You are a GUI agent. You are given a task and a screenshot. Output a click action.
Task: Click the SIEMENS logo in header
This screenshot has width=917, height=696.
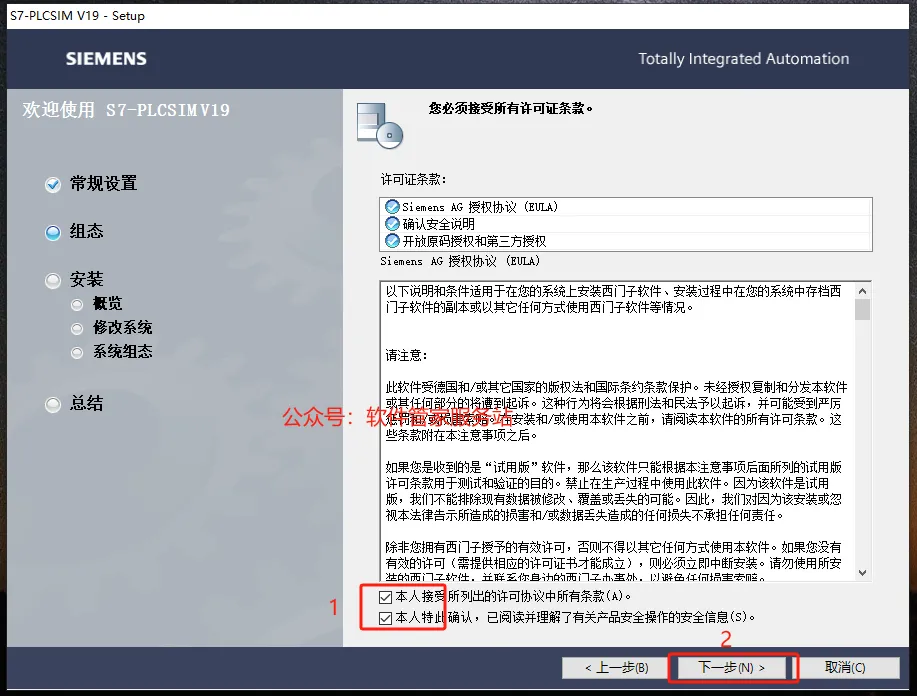pyautogui.click(x=106, y=59)
